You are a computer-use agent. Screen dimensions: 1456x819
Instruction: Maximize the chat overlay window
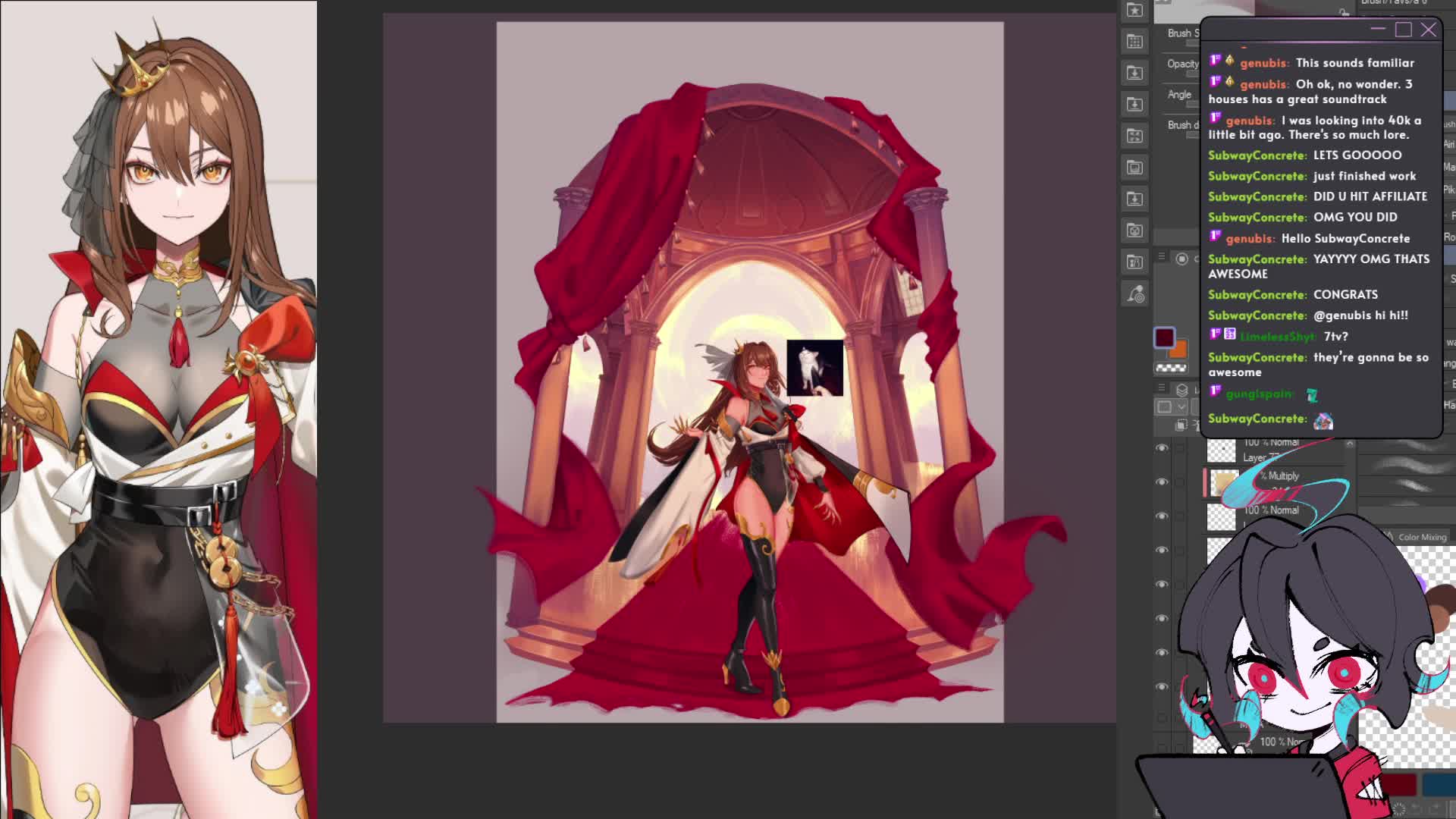(1403, 30)
